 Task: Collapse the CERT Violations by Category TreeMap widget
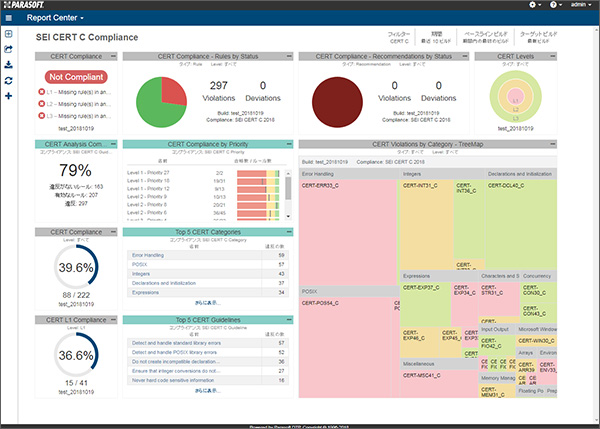point(553,144)
